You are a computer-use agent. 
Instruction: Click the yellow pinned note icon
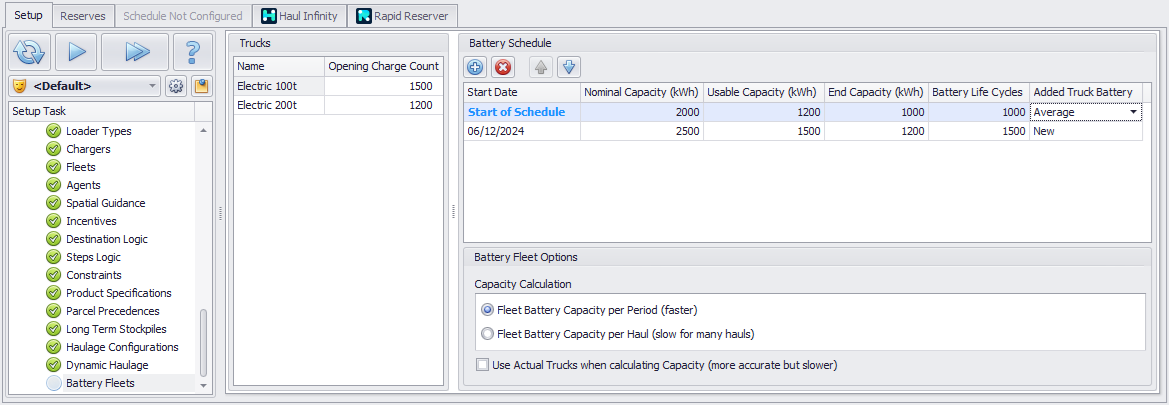point(201,86)
